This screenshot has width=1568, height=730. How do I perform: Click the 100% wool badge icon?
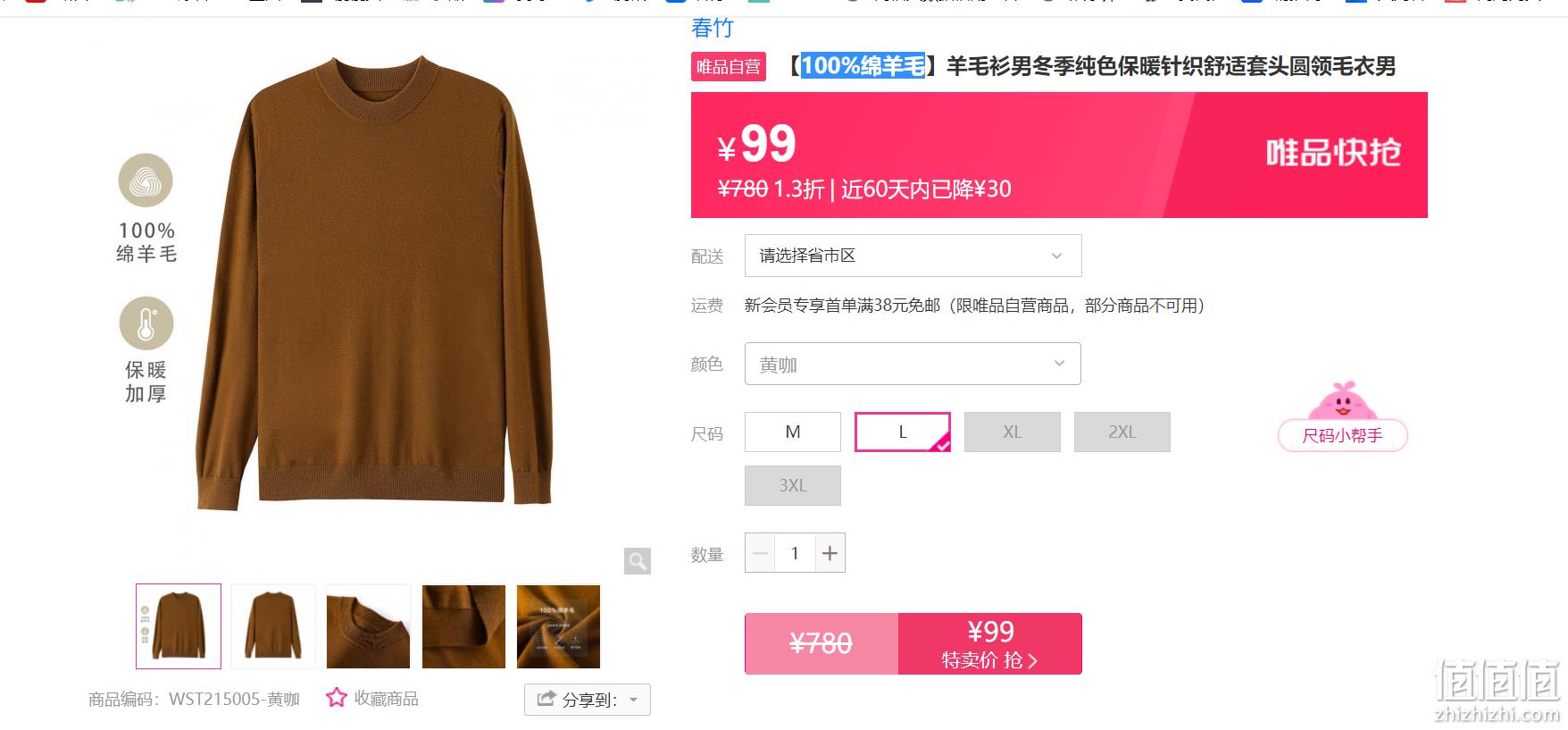pos(146,180)
